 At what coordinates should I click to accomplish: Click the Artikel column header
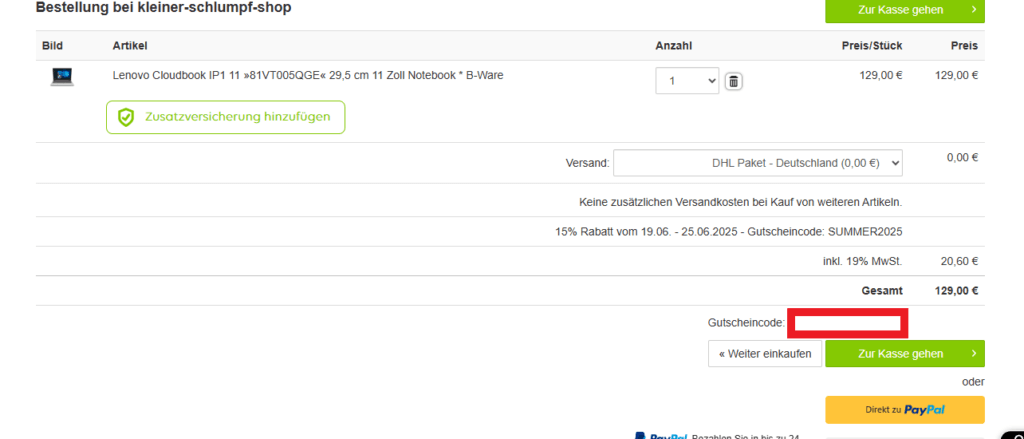click(130, 46)
